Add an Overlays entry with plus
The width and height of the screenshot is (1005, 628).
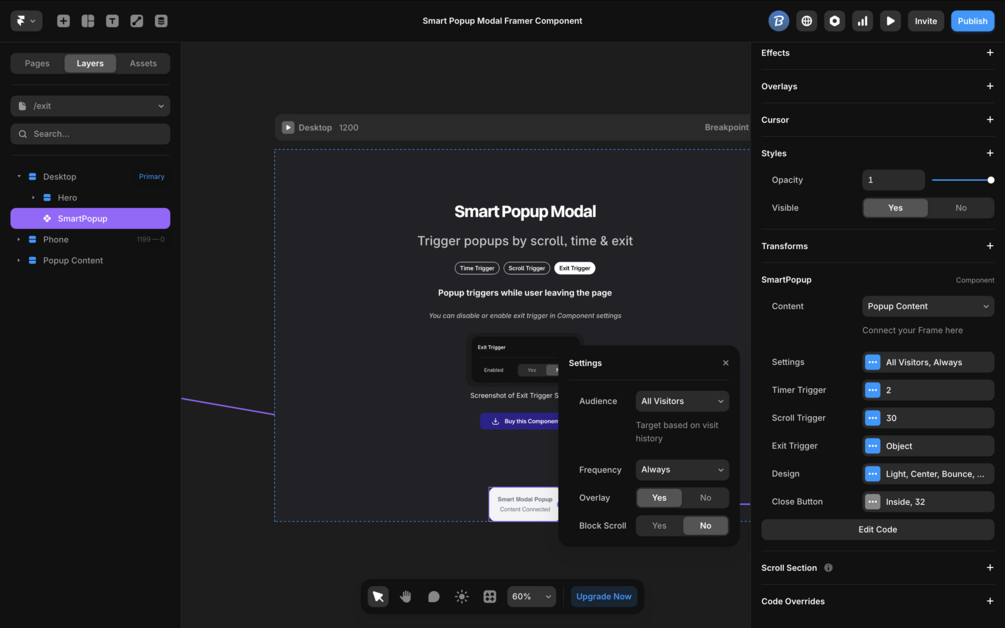(990, 86)
